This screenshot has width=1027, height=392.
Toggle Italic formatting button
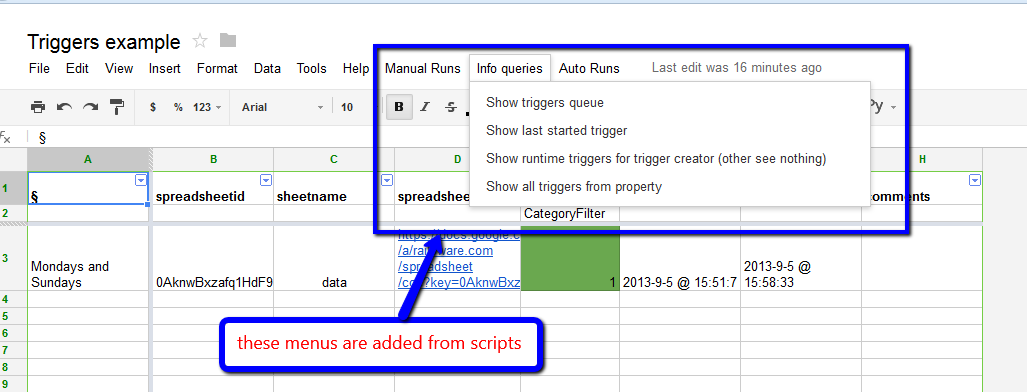click(424, 107)
